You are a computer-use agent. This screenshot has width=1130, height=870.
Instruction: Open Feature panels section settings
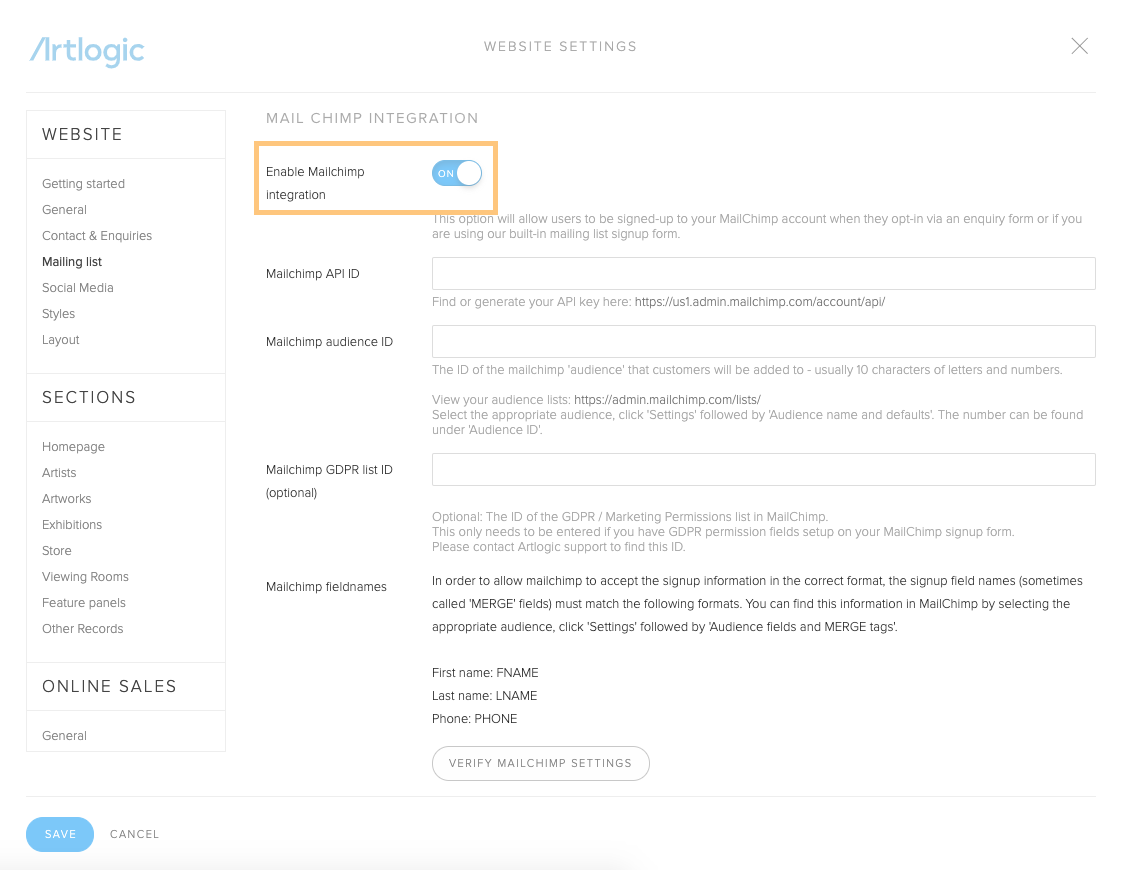coord(84,603)
